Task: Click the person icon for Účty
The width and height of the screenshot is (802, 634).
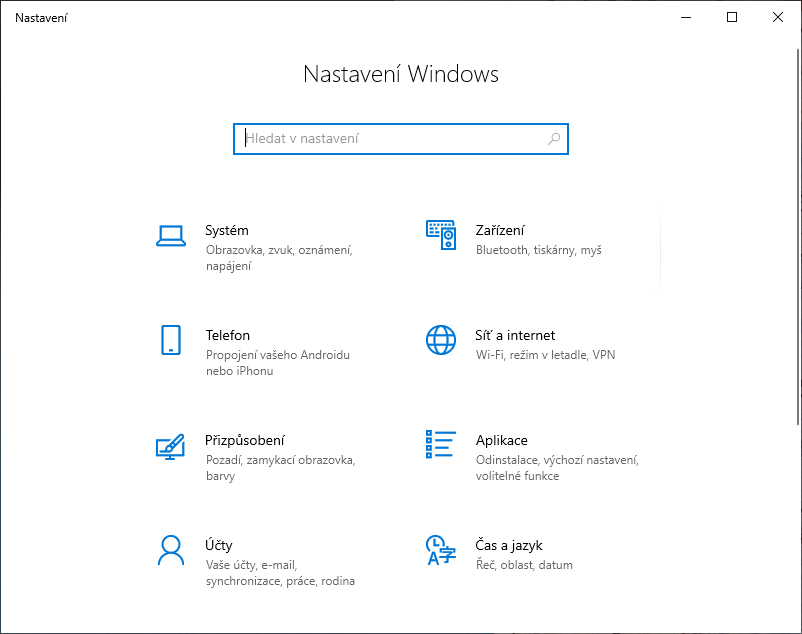Action: point(171,550)
